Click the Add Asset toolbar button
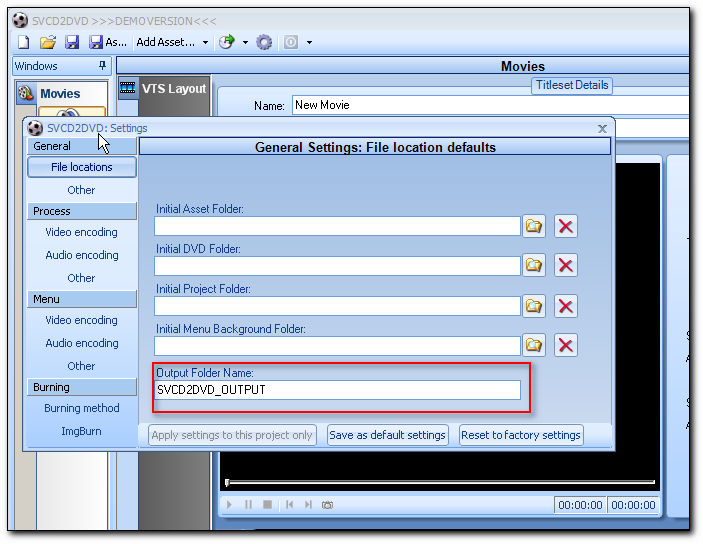 (x=165, y=42)
